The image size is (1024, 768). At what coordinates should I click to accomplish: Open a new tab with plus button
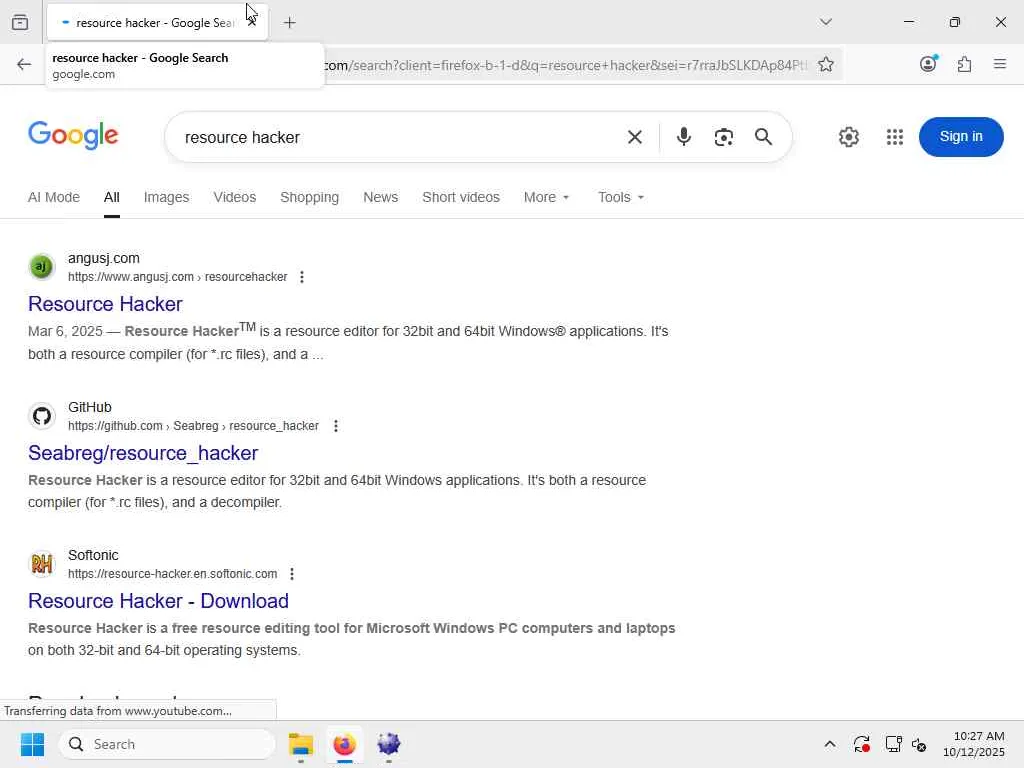pos(289,23)
